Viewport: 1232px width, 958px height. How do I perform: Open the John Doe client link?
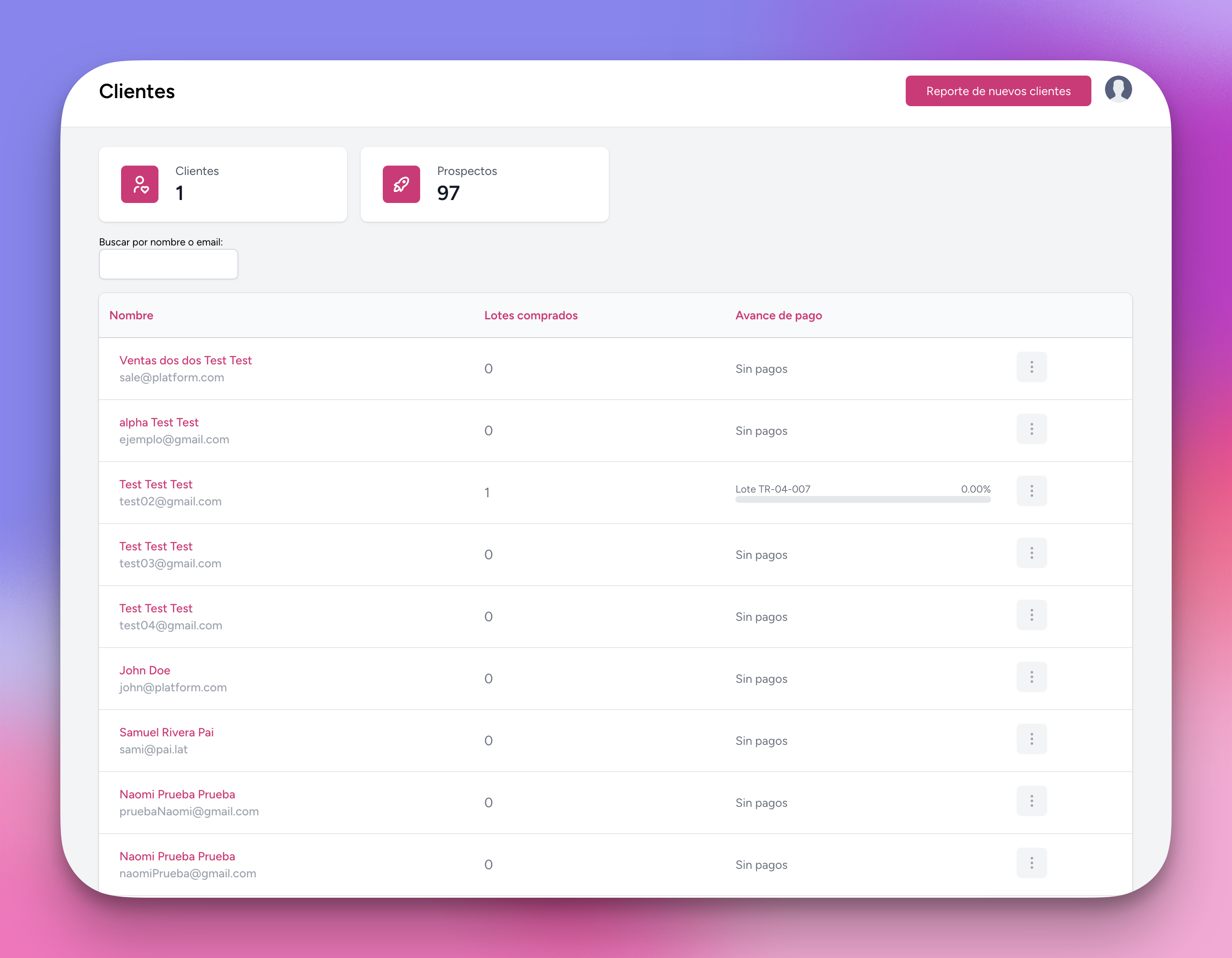[144, 671]
